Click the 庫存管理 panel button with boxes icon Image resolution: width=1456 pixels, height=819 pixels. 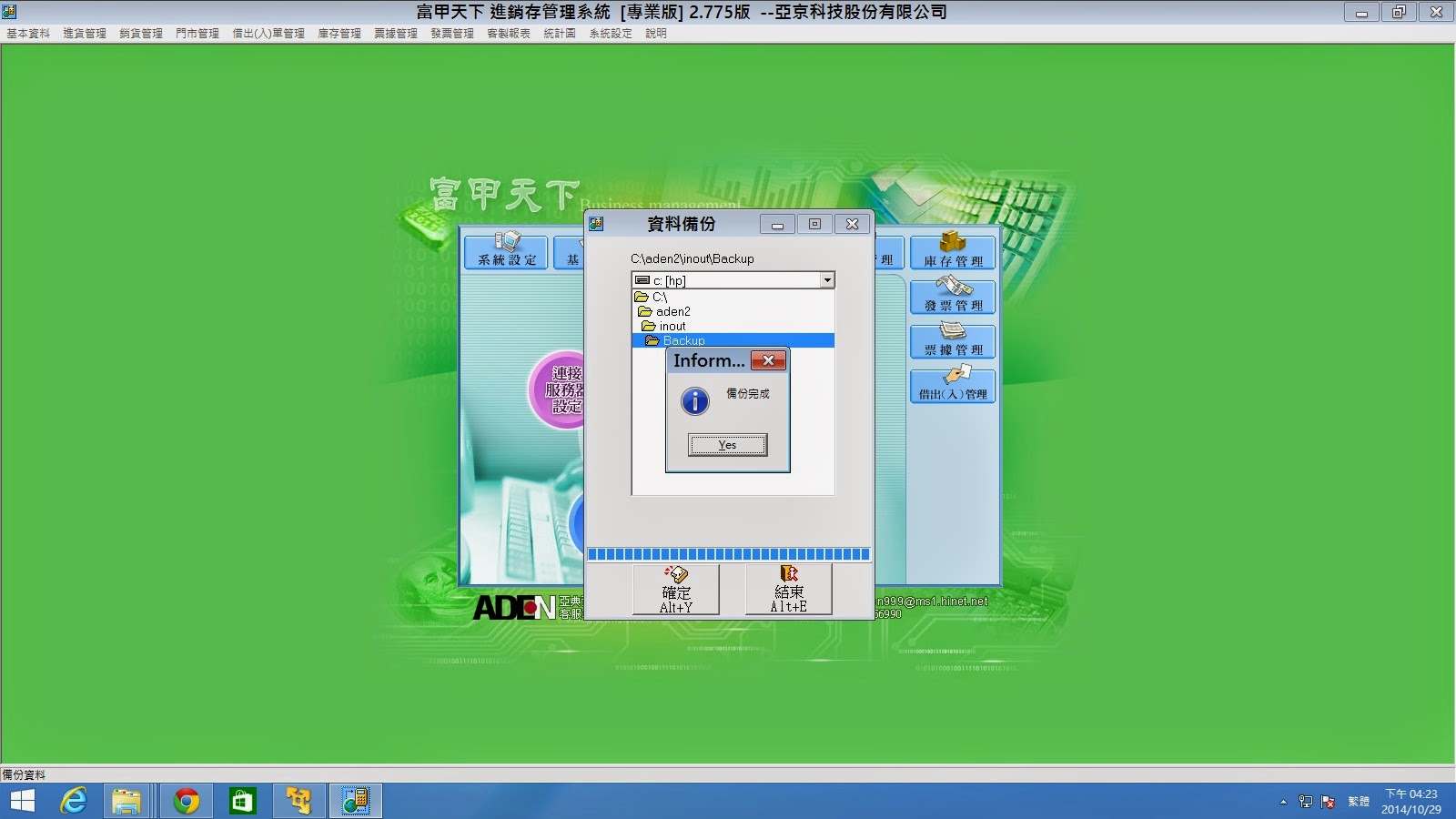pos(953,250)
